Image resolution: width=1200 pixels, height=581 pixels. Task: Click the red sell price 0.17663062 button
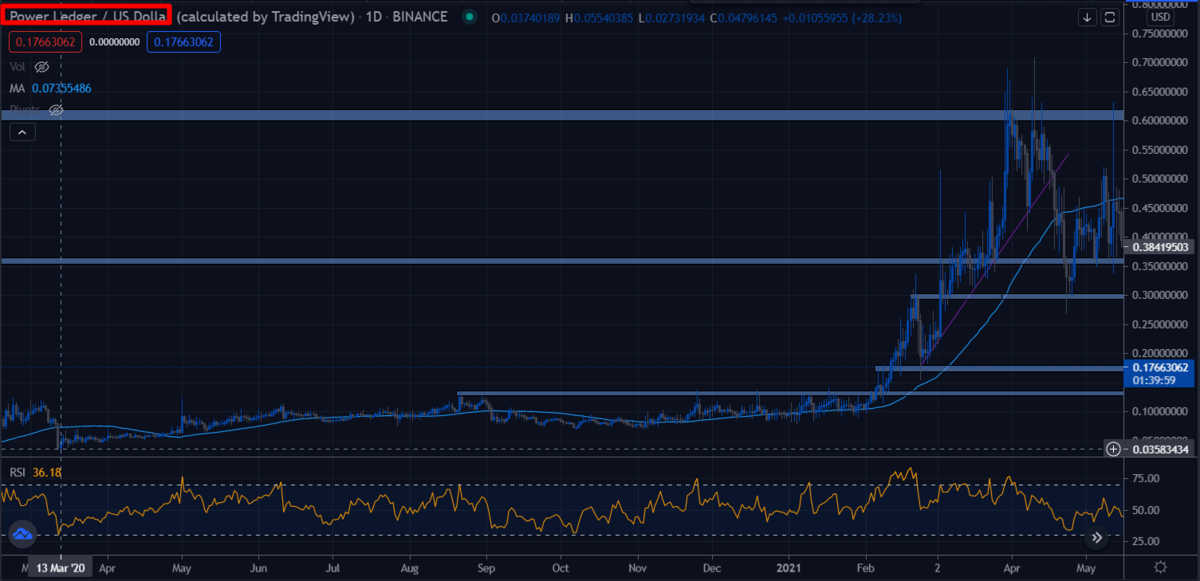[47, 41]
